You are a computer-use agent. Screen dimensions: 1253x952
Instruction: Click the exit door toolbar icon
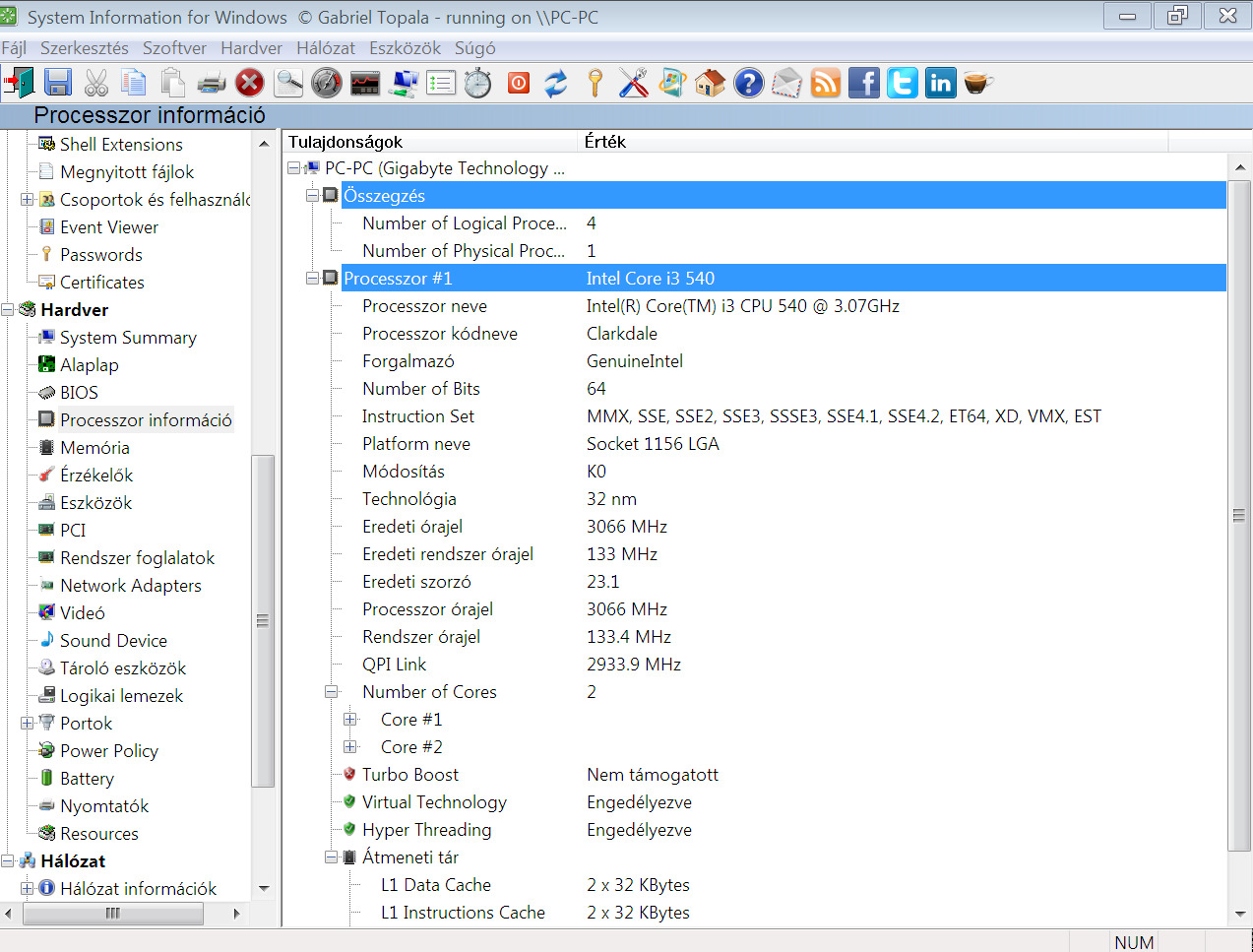[19, 84]
